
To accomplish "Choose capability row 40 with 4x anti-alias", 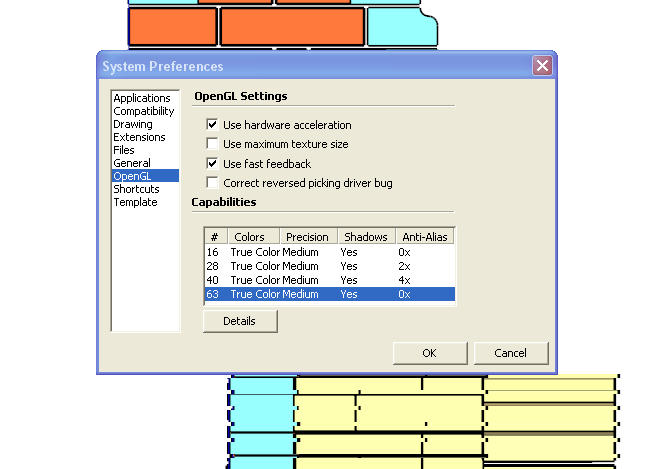I will point(328,280).
